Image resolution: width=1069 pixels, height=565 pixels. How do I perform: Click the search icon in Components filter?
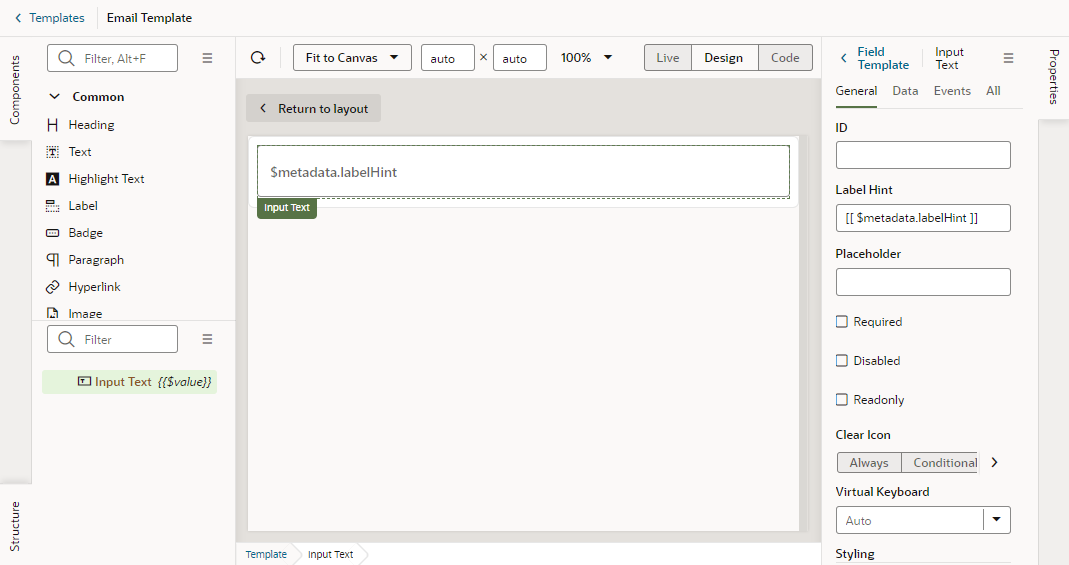coord(66,59)
